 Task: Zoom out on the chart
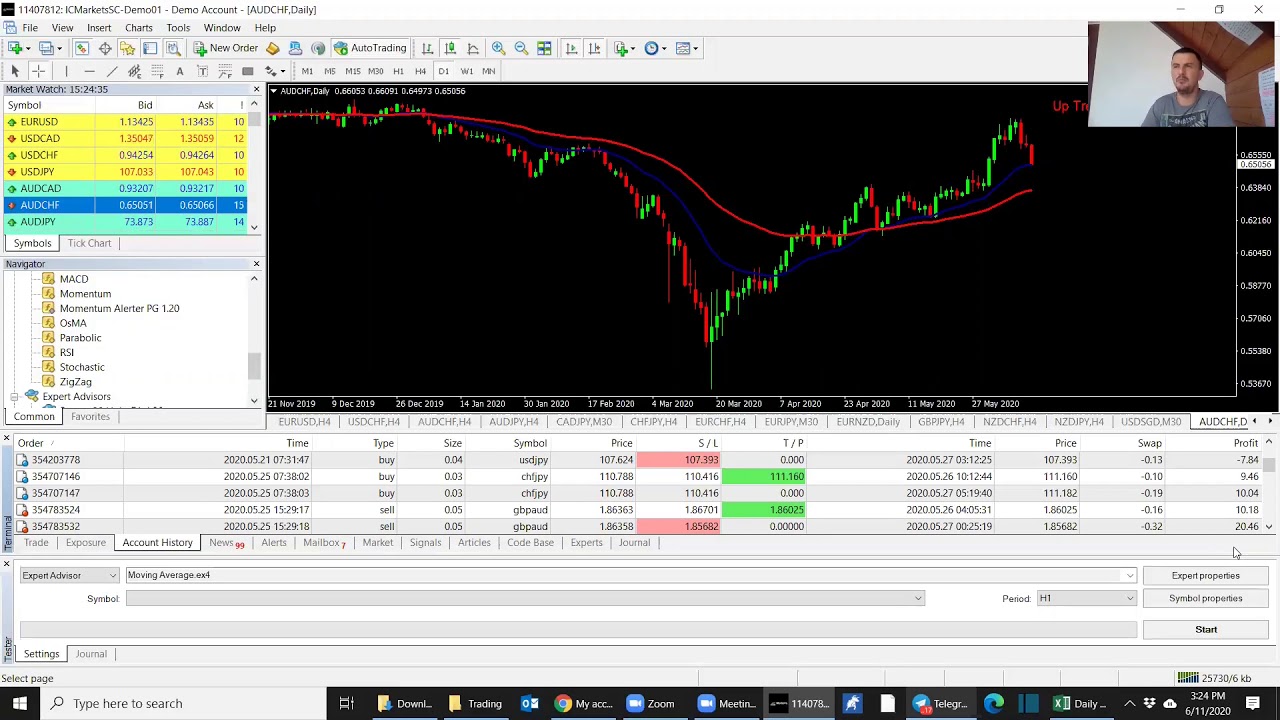(521, 48)
